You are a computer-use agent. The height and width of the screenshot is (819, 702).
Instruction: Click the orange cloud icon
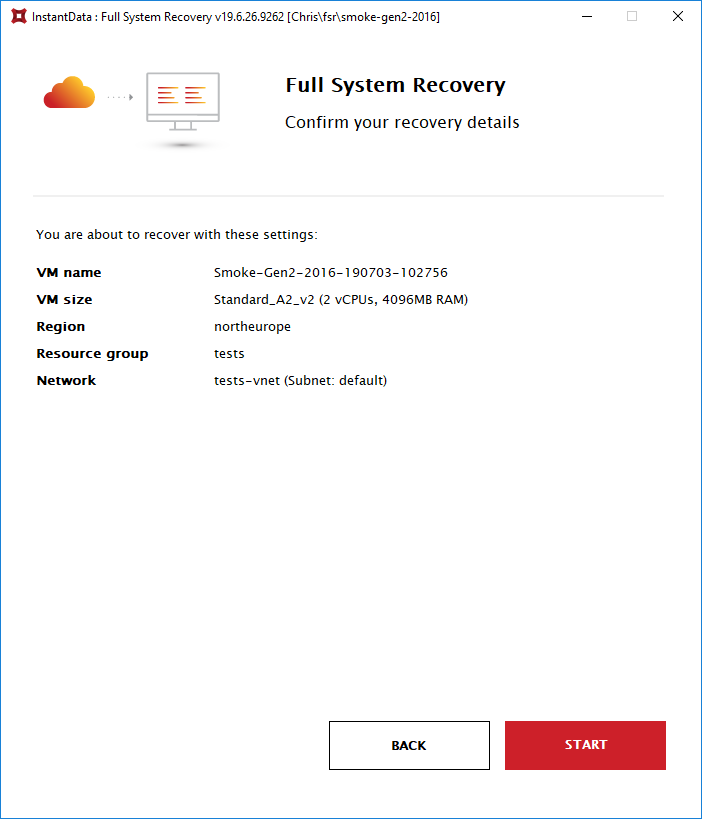coord(69,93)
